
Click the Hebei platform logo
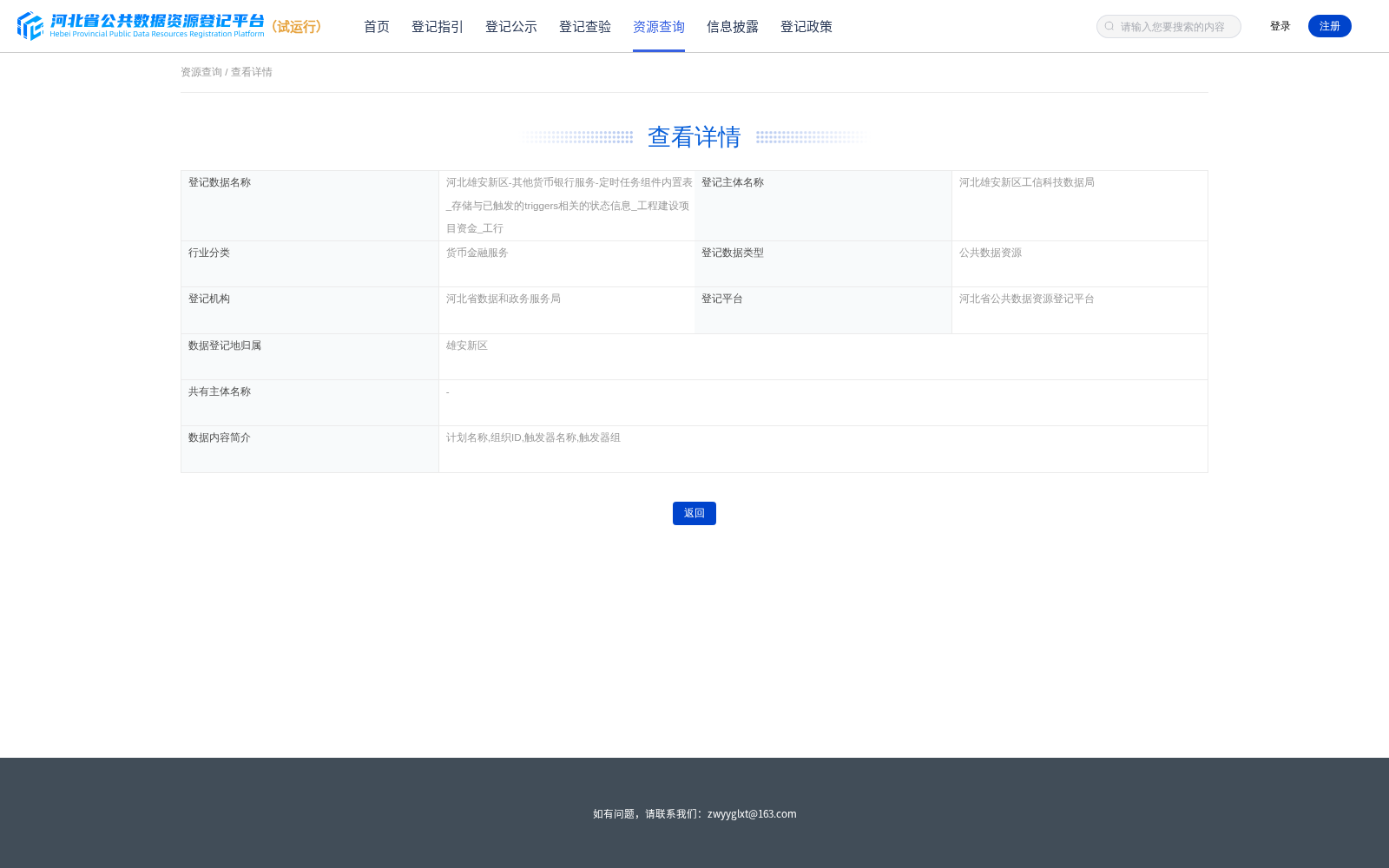pos(141,26)
